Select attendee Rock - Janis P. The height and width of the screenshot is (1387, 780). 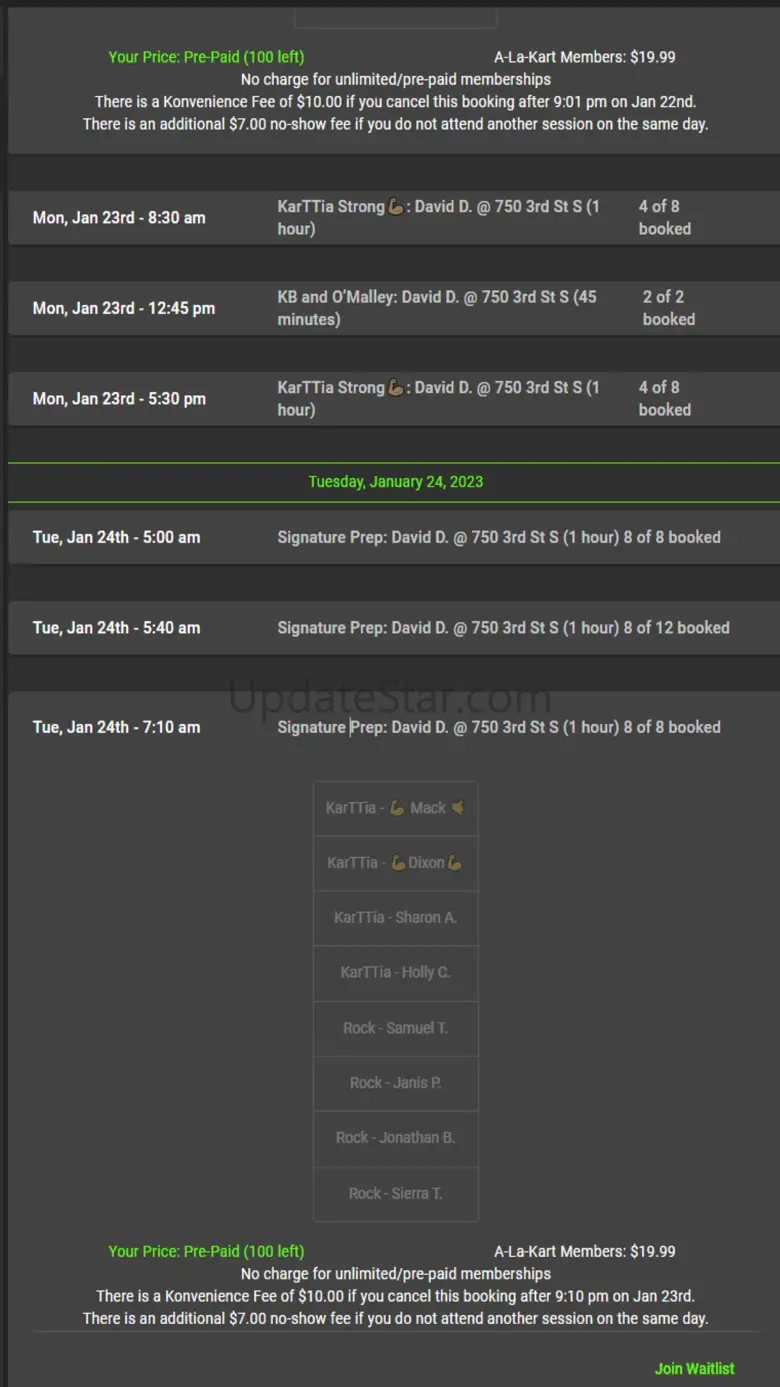click(x=396, y=1083)
